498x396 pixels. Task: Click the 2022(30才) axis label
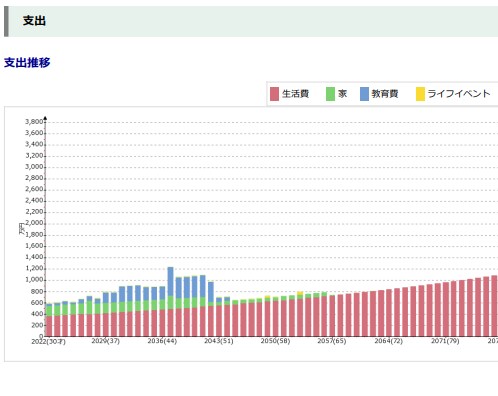pos(48,342)
